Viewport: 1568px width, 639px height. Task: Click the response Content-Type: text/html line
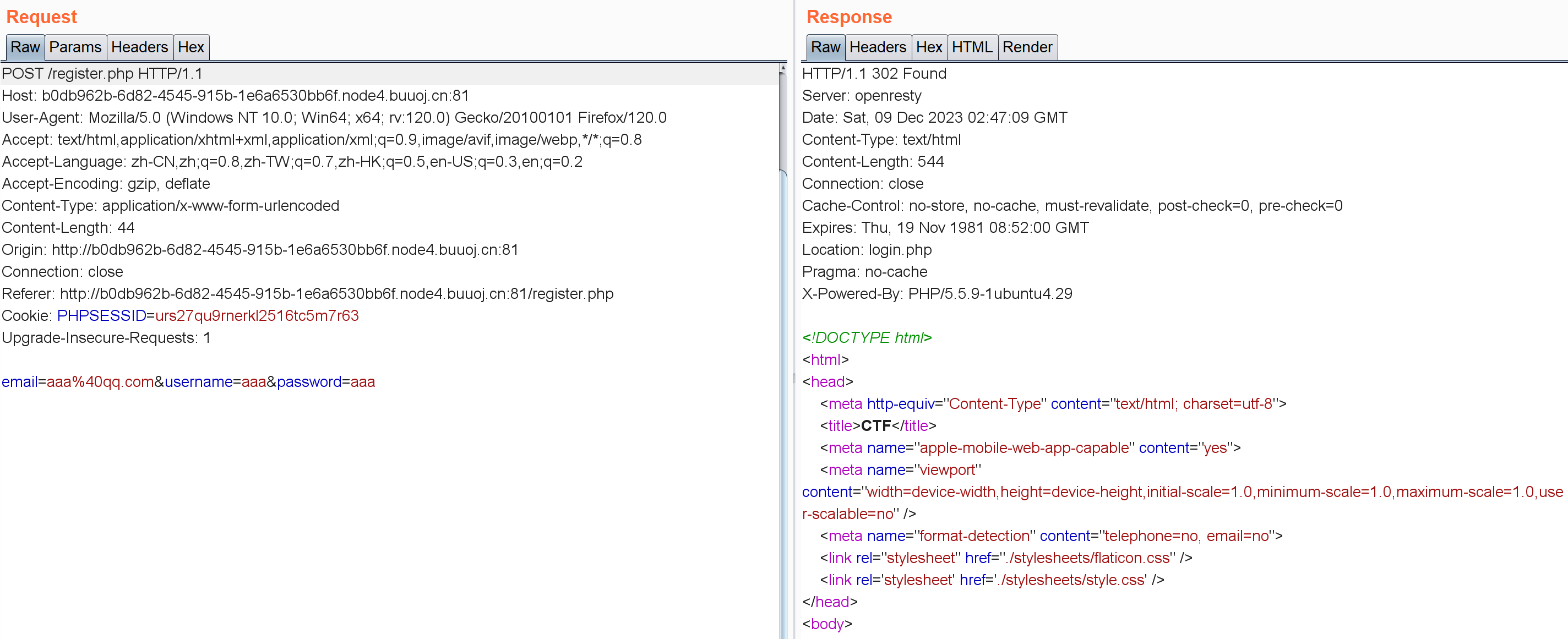(881, 139)
